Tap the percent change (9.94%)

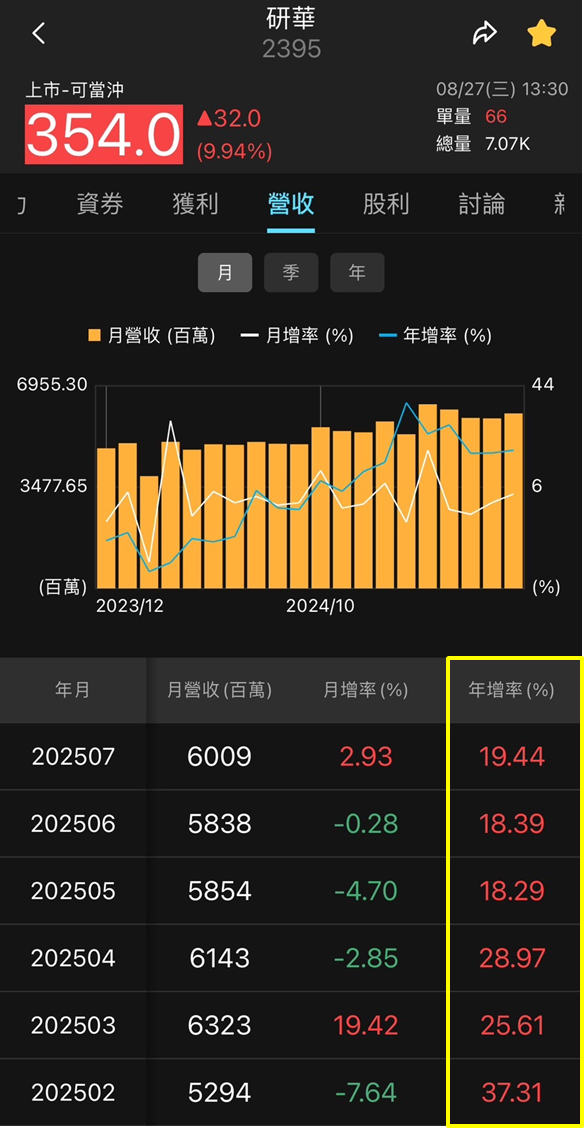(234, 151)
